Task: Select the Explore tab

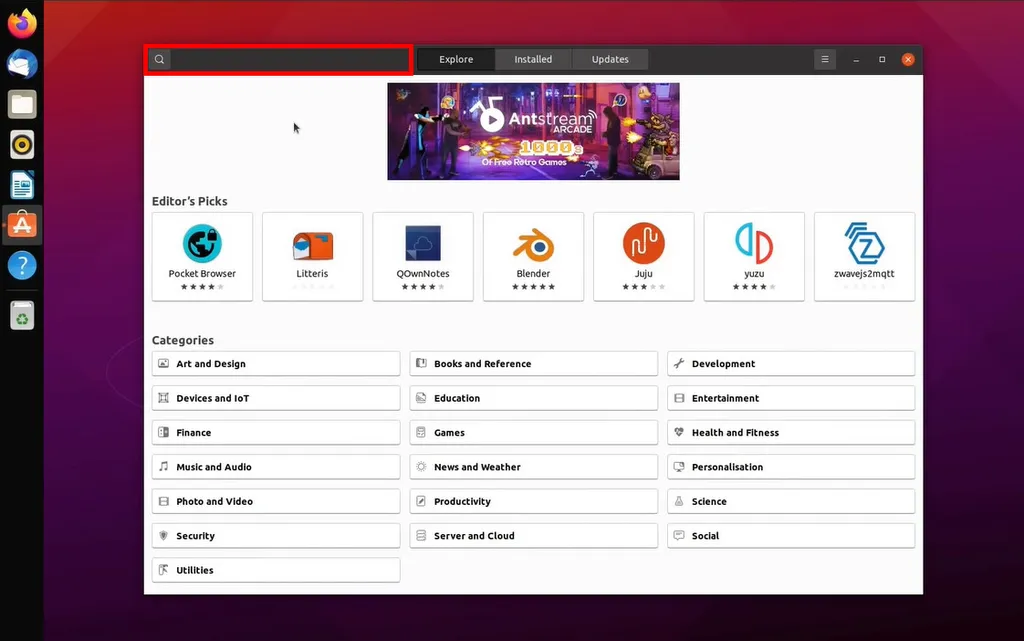Action: (456, 60)
